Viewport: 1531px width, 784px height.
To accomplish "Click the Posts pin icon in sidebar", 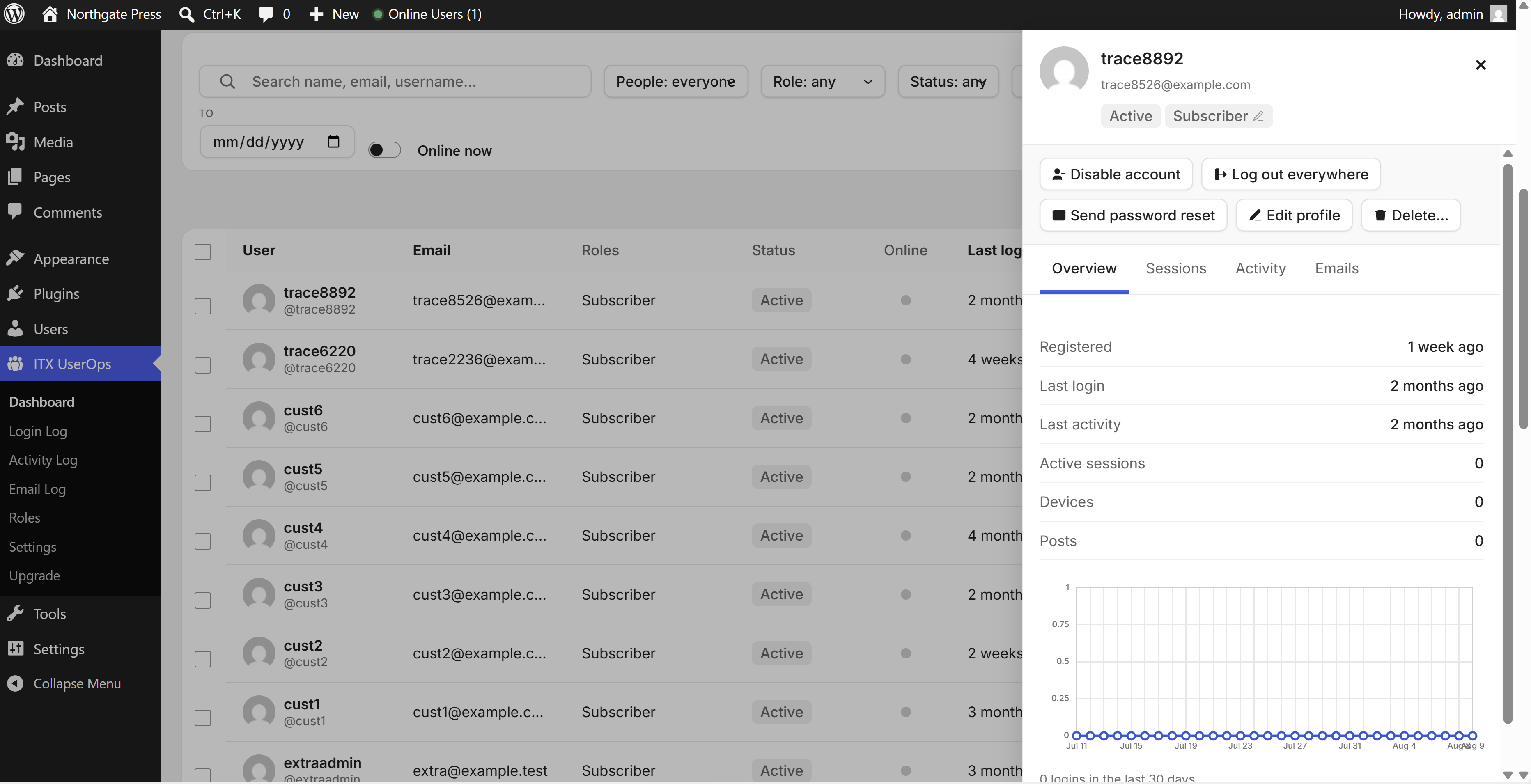I will click(16, 106).
